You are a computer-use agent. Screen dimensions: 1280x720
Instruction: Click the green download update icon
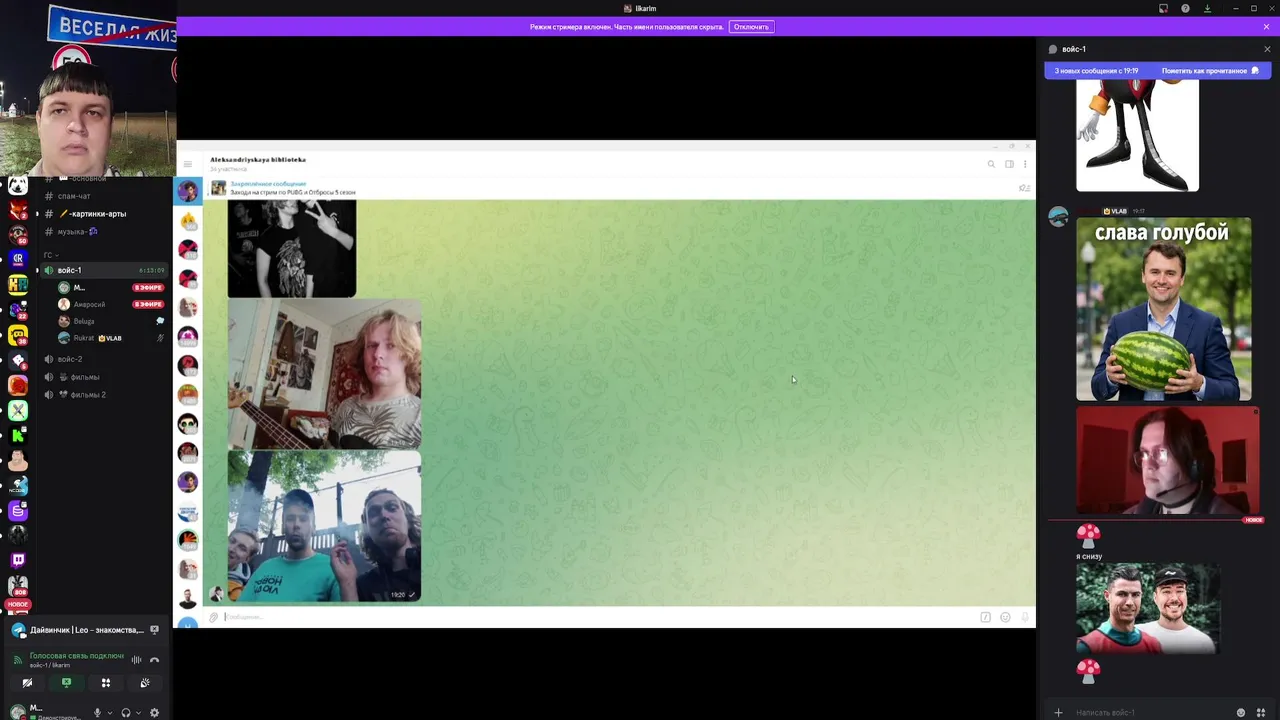[x=1207, y=8]
